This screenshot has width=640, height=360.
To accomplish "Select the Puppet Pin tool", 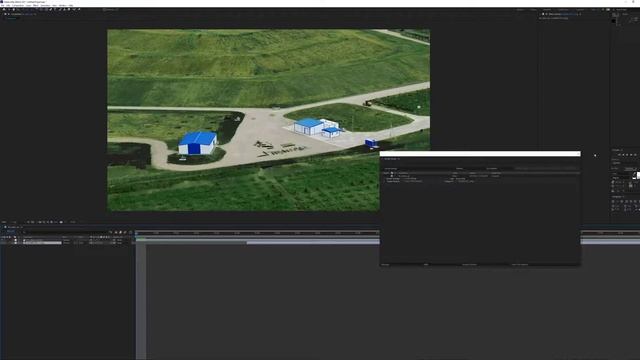I will 79,9.
